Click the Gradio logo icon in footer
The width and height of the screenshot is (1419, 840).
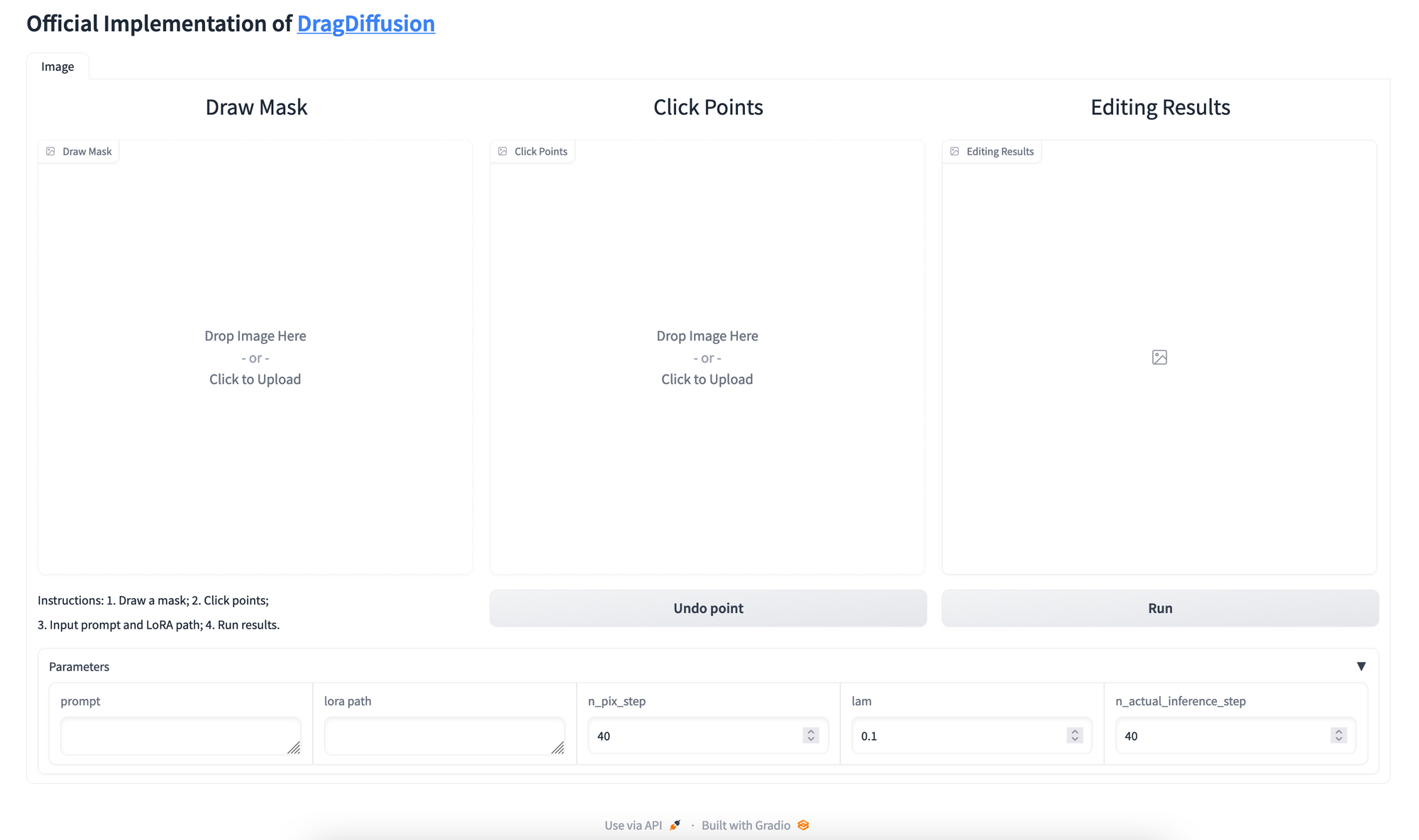point(803,825)
